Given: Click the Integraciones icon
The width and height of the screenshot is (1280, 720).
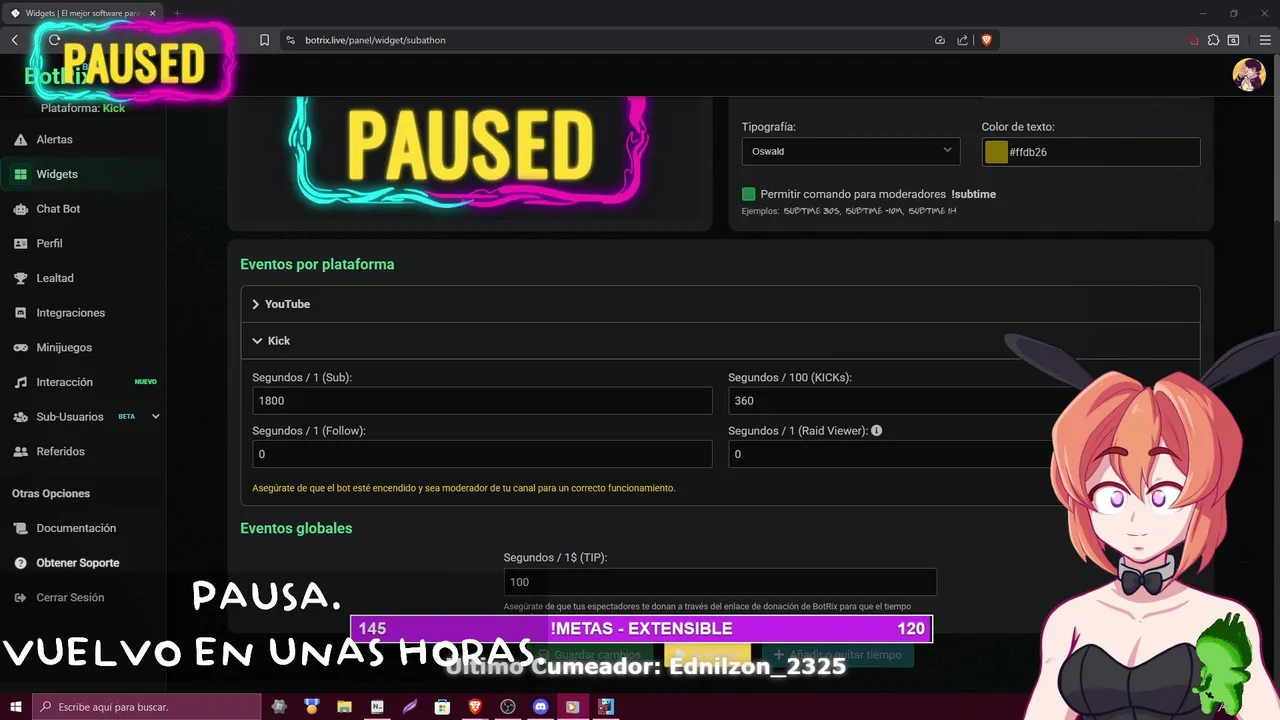Looking at the screenshot, I should coord(20,313).
